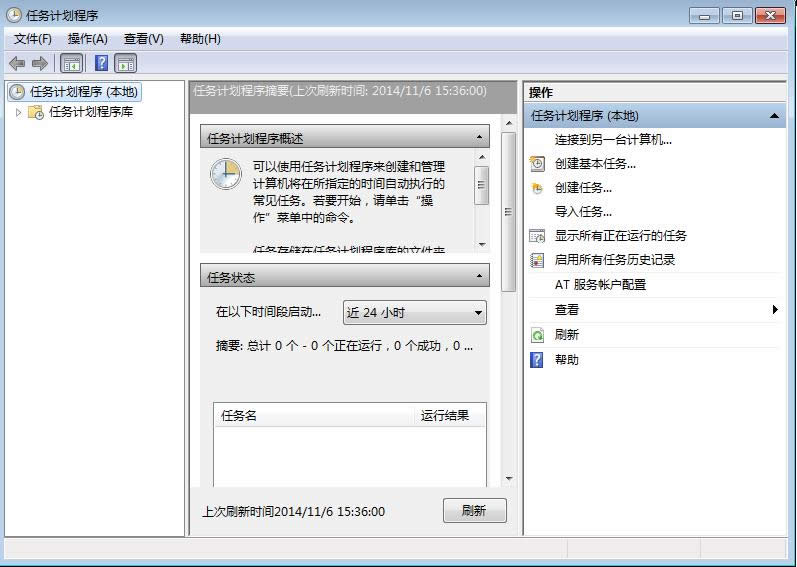Collapse the 任务状态 section
This screenshot has width=797, height=567.
480,277
